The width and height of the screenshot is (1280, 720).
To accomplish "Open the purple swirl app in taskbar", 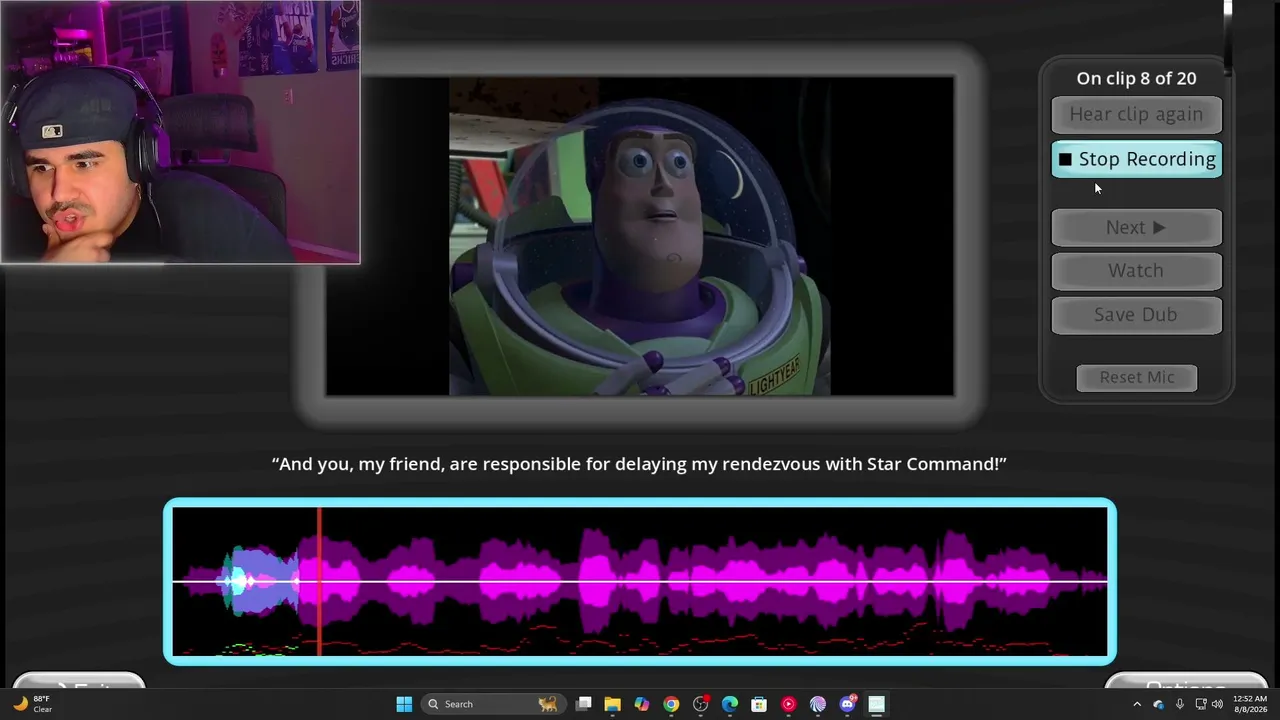I will point(818,704).
